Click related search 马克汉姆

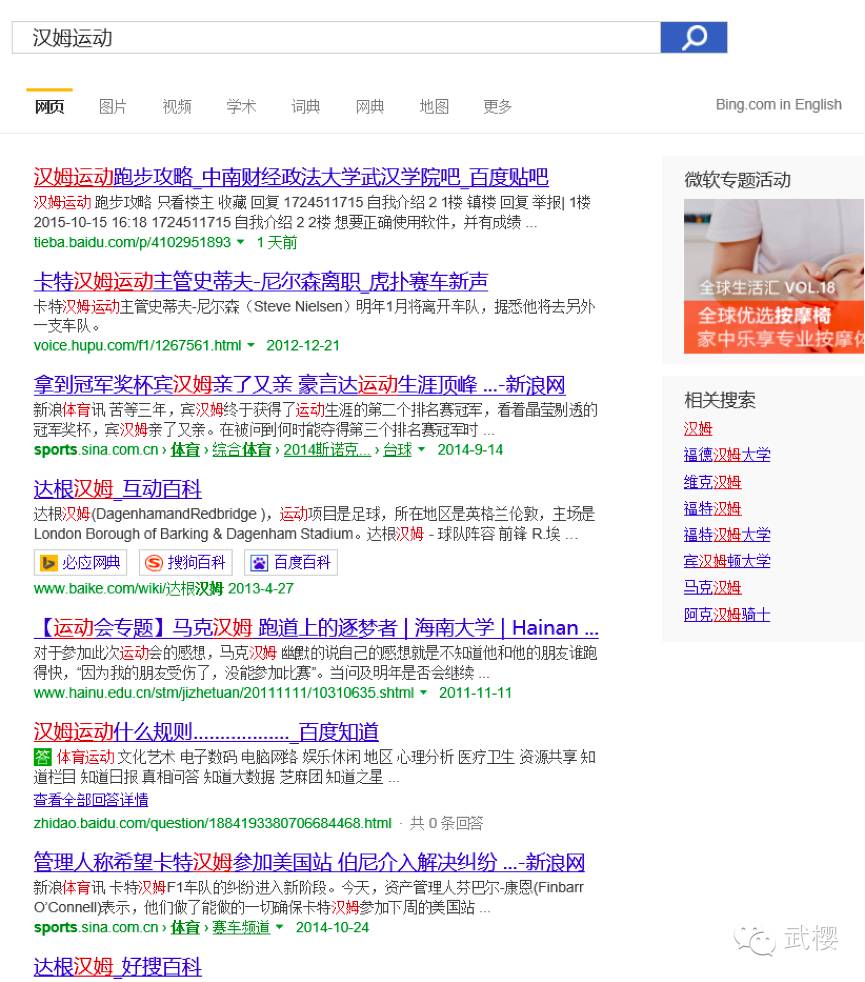pos(712,587)
